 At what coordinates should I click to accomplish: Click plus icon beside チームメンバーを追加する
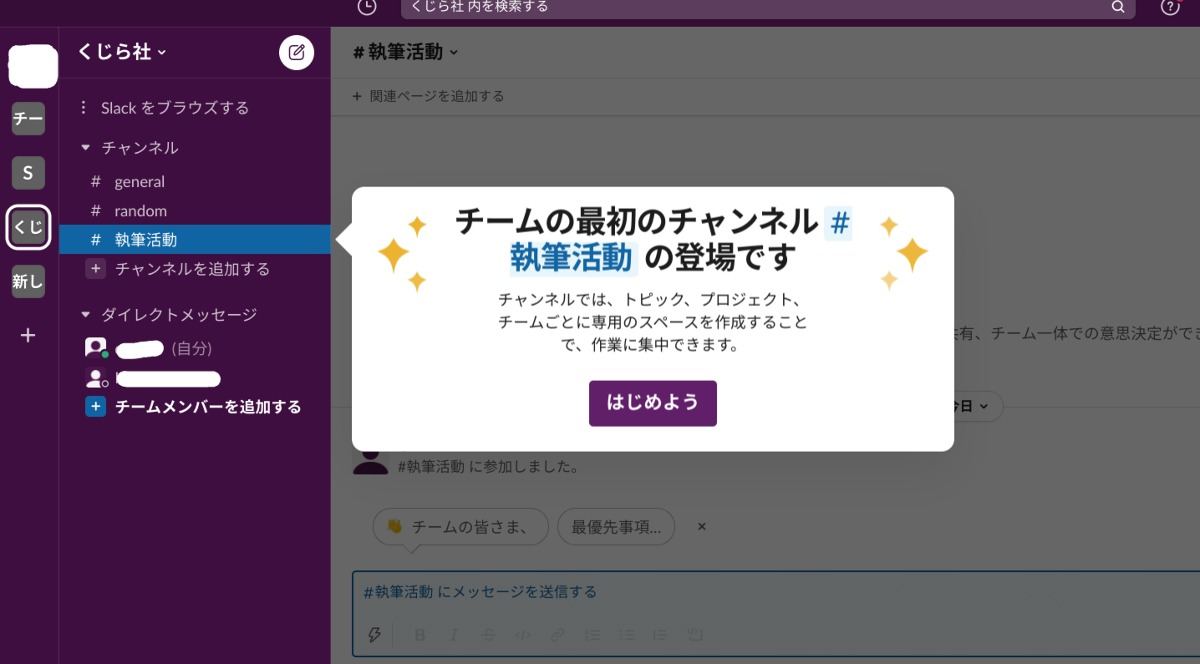pos(95,407)
